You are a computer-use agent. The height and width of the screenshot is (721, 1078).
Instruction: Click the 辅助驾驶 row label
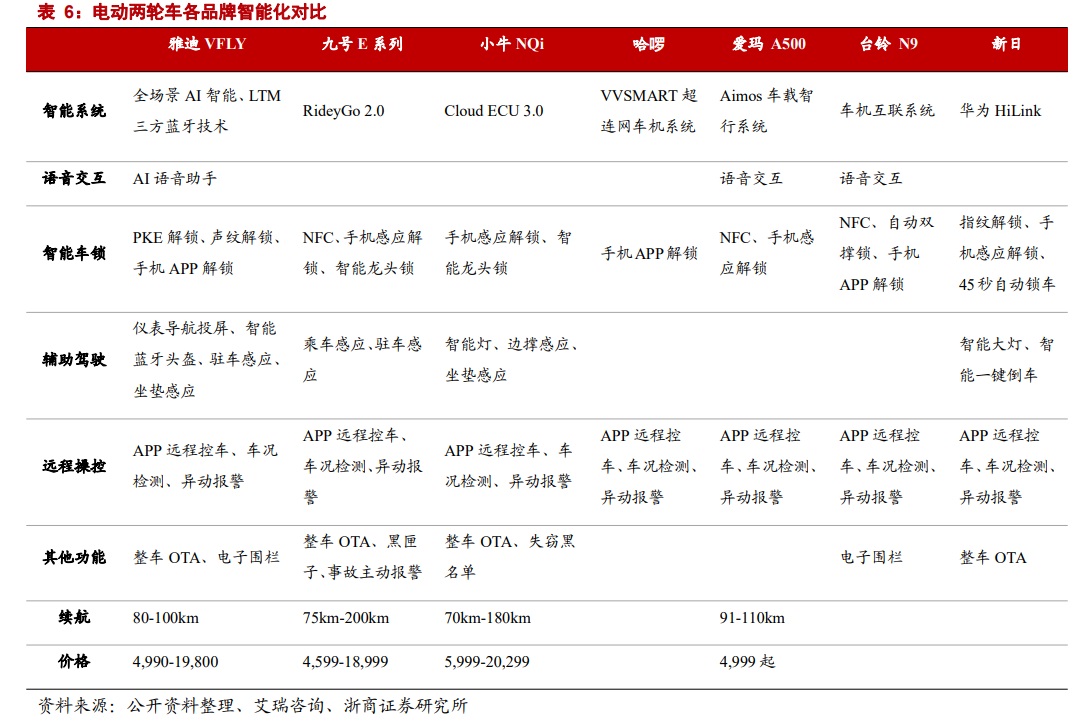(x=74, y=359)
